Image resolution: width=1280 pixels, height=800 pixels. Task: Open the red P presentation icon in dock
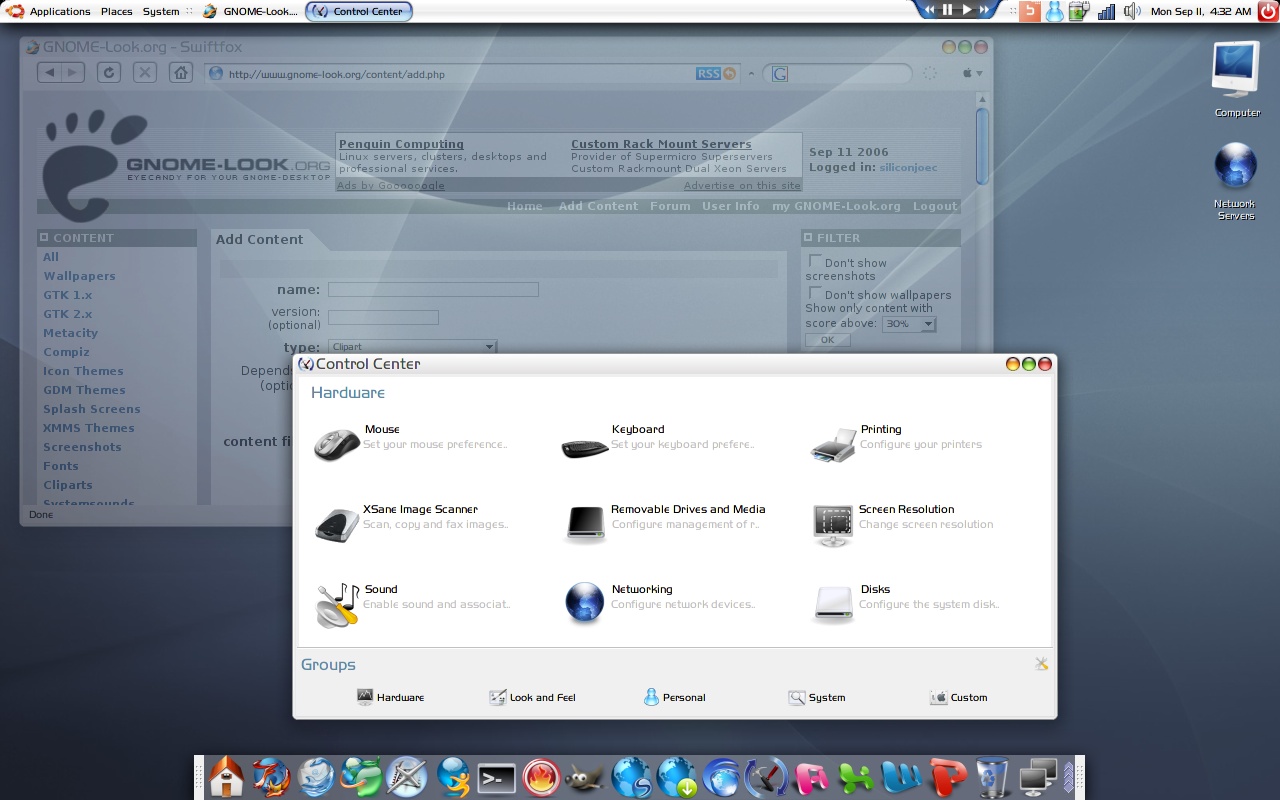click(x=946, y=778)
